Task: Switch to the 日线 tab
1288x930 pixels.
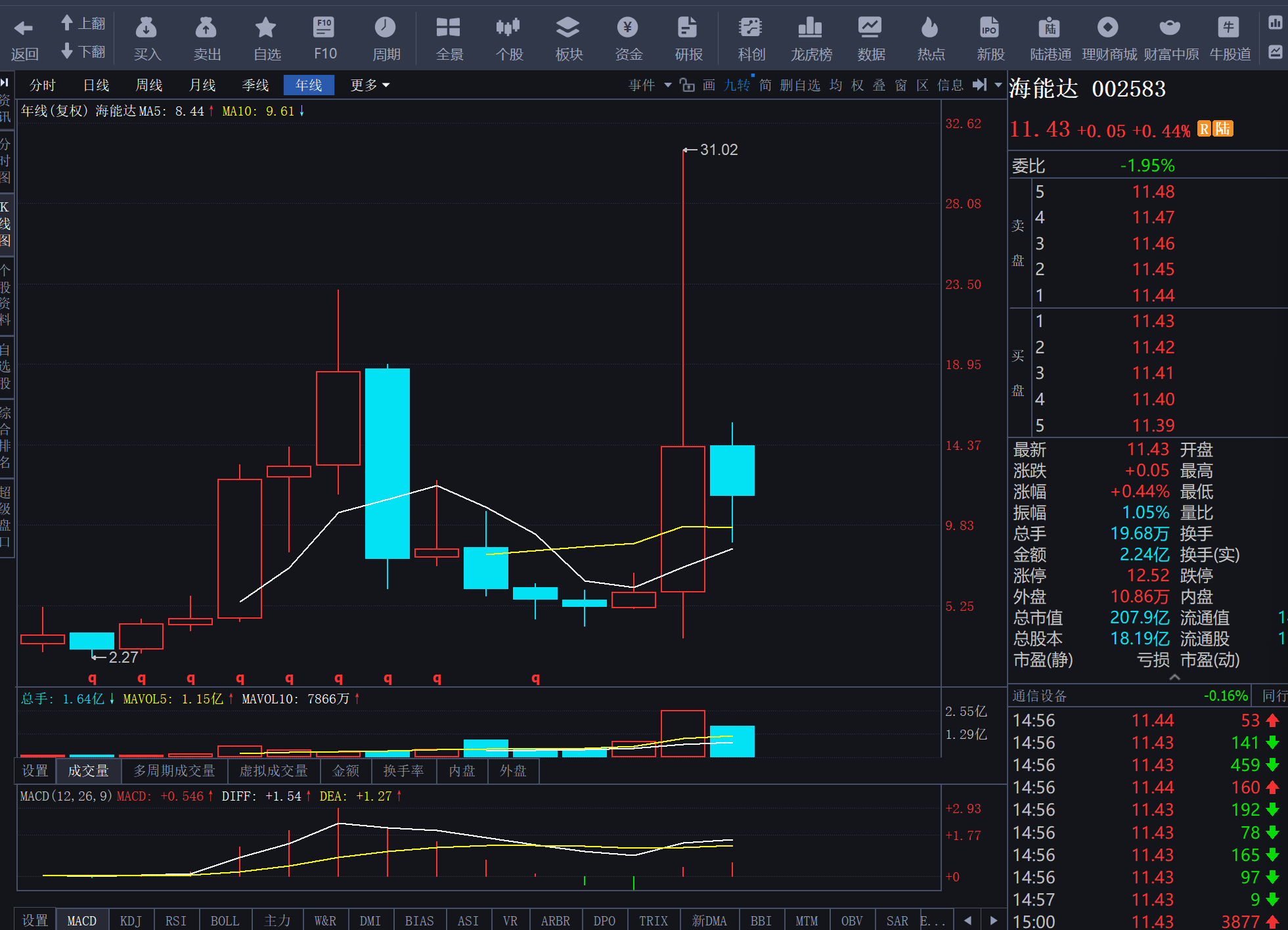Action: pyautogui.click(x=96, y=85)
